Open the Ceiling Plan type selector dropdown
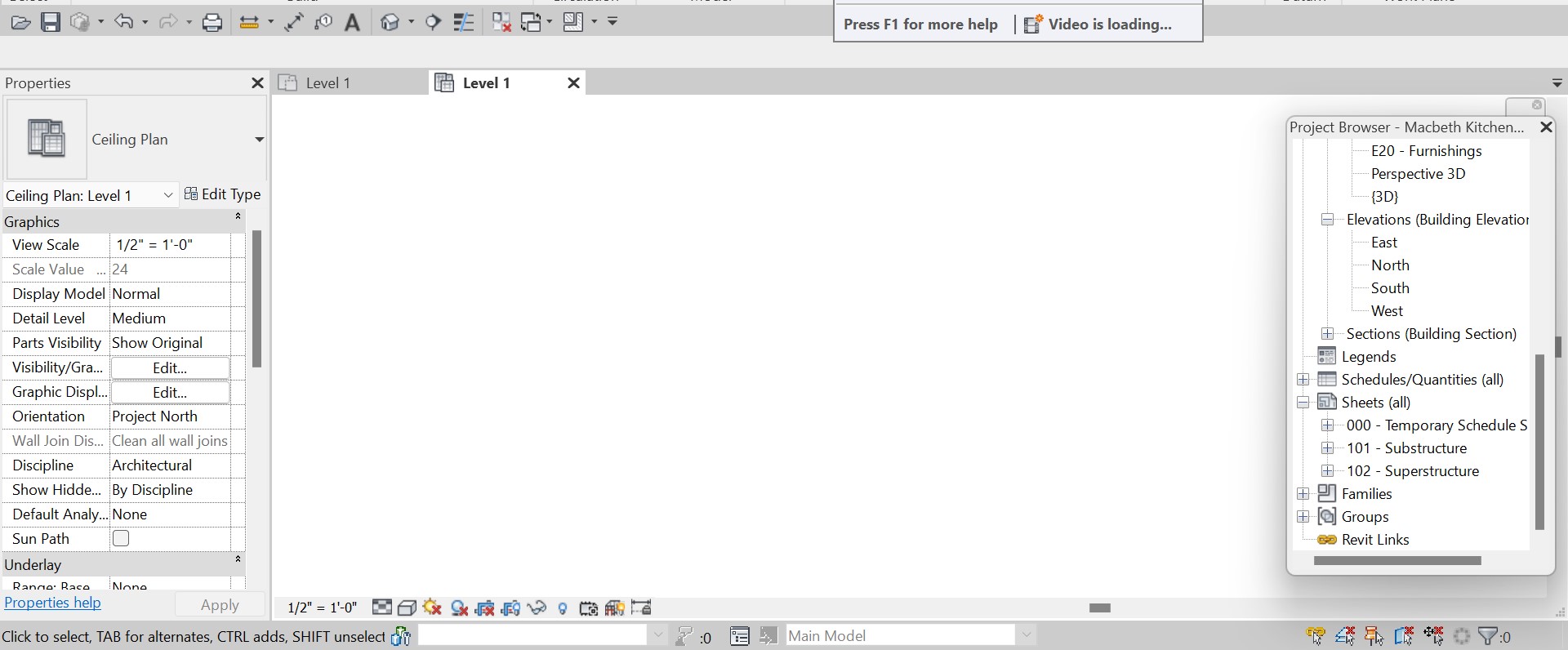Screen dimensions: 1568x650 pos(259,140)
